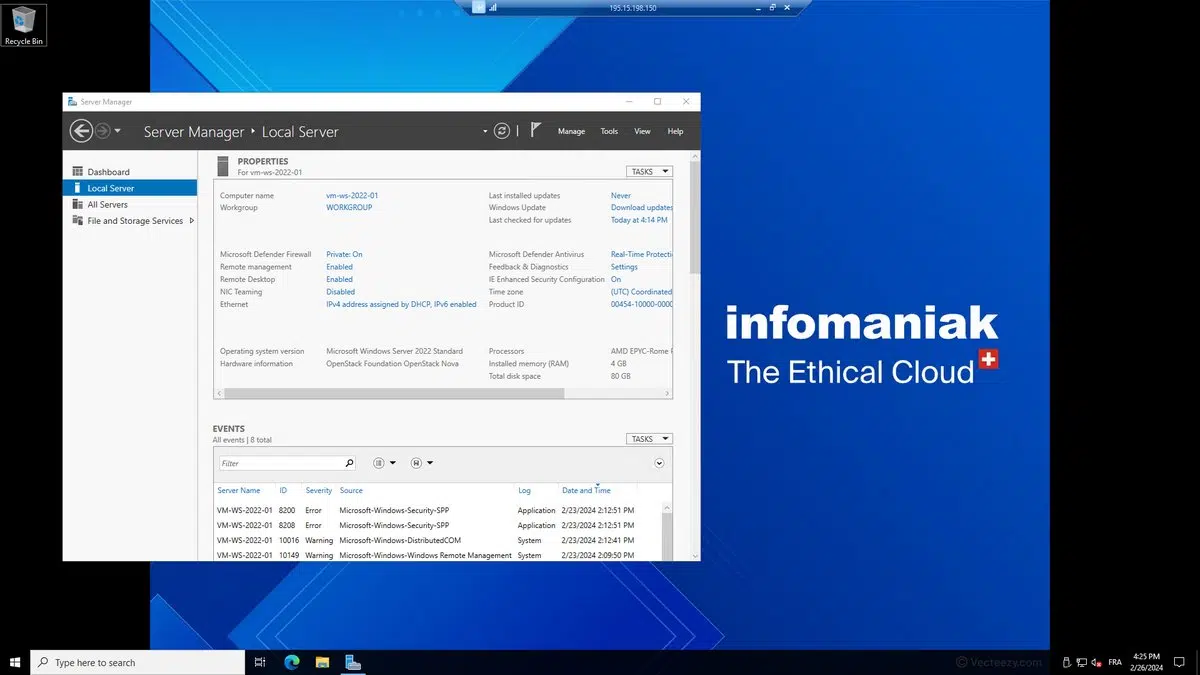Open File Explorer from the taskbar
Image resolution: width=1200 pixels, height=675 pixels.
pos(322,662)
